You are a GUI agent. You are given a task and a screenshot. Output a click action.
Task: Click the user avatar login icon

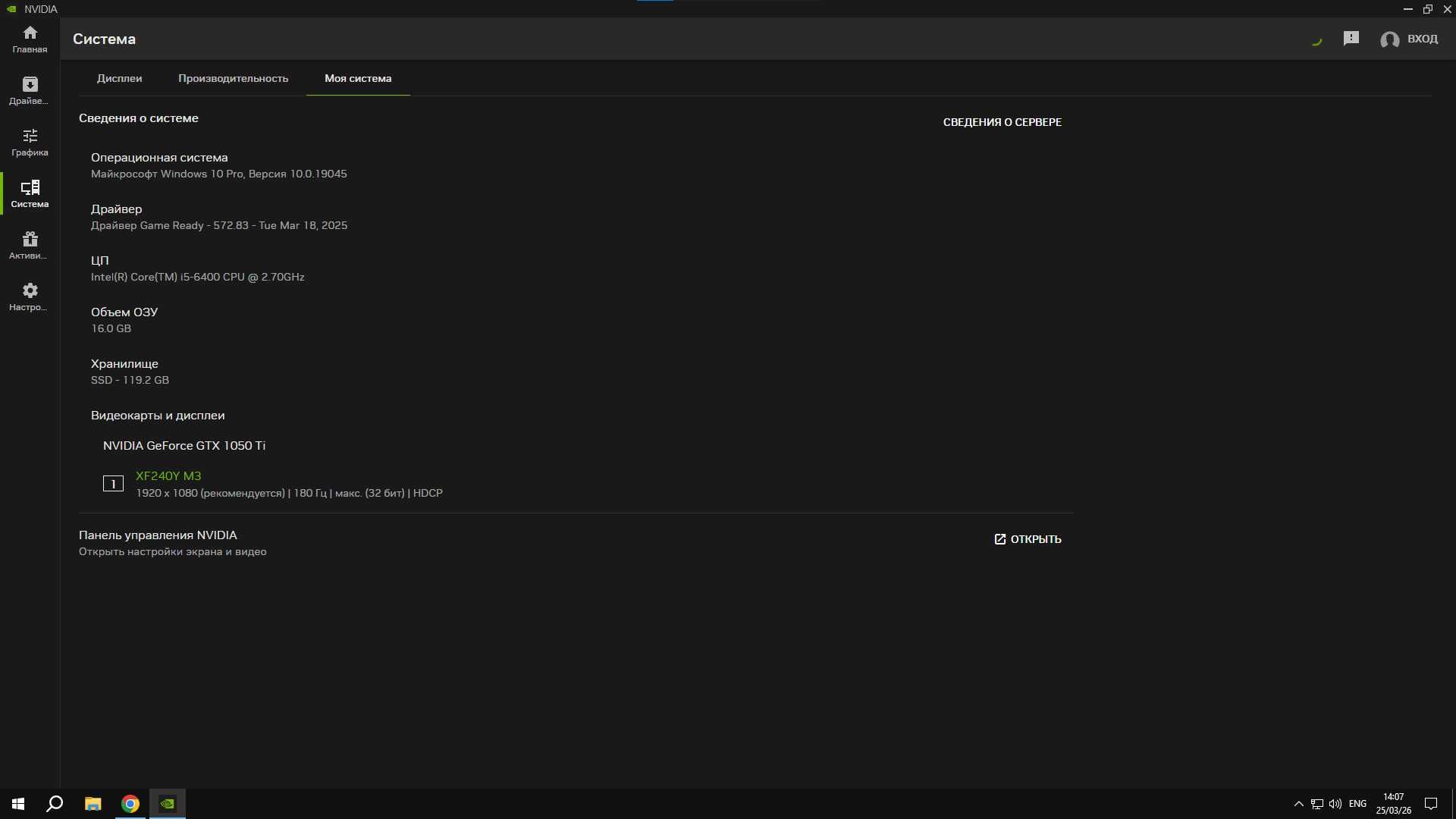tap(1389, 39)
